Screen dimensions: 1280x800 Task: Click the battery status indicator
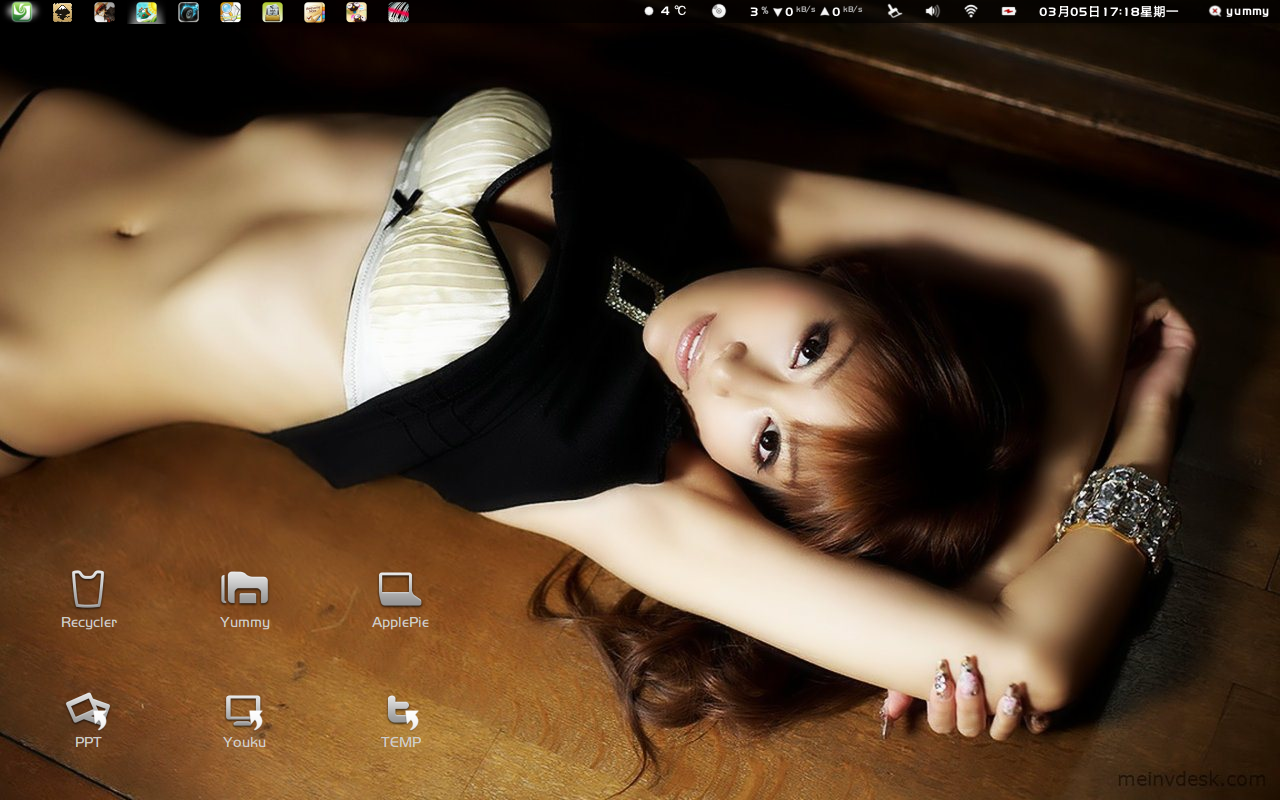(1009, 11)
